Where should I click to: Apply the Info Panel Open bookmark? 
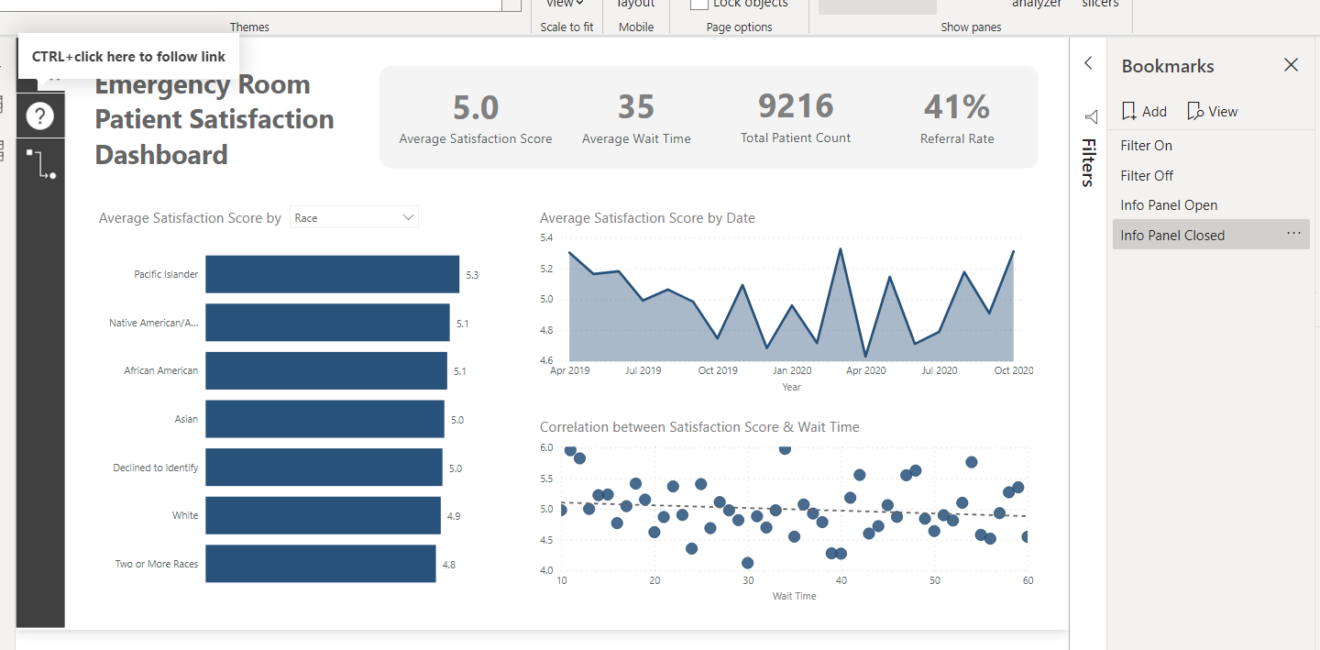tap(1168, 204)
